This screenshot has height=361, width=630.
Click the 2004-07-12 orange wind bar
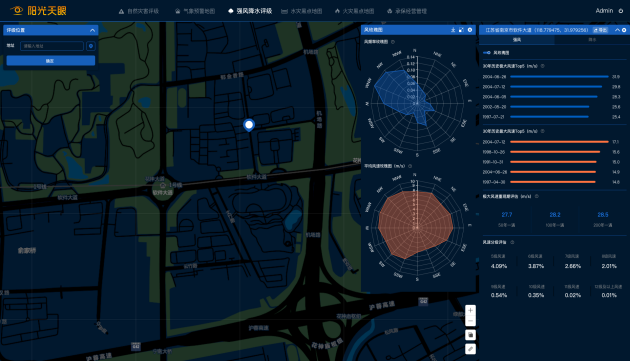[559, 142]
